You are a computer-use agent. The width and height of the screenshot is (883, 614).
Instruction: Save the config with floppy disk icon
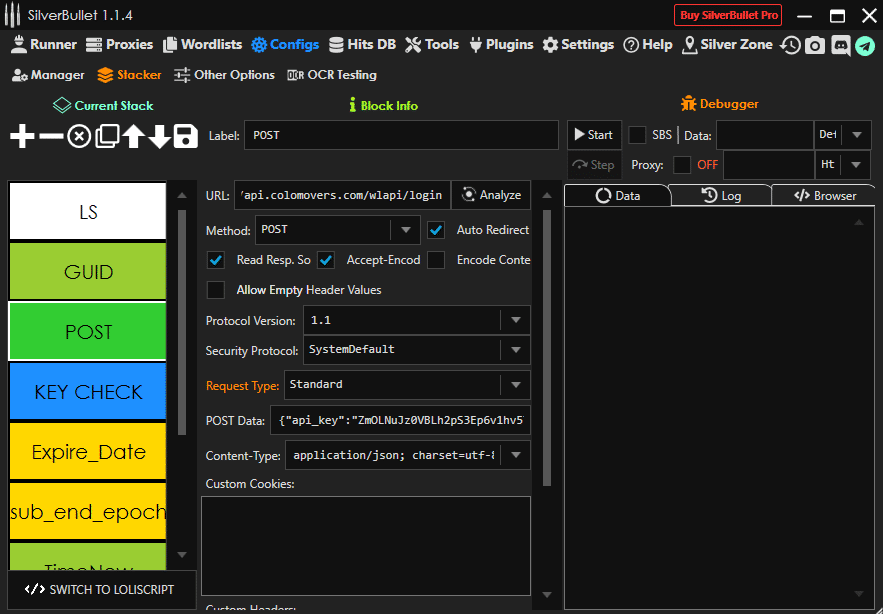[185, 137]
